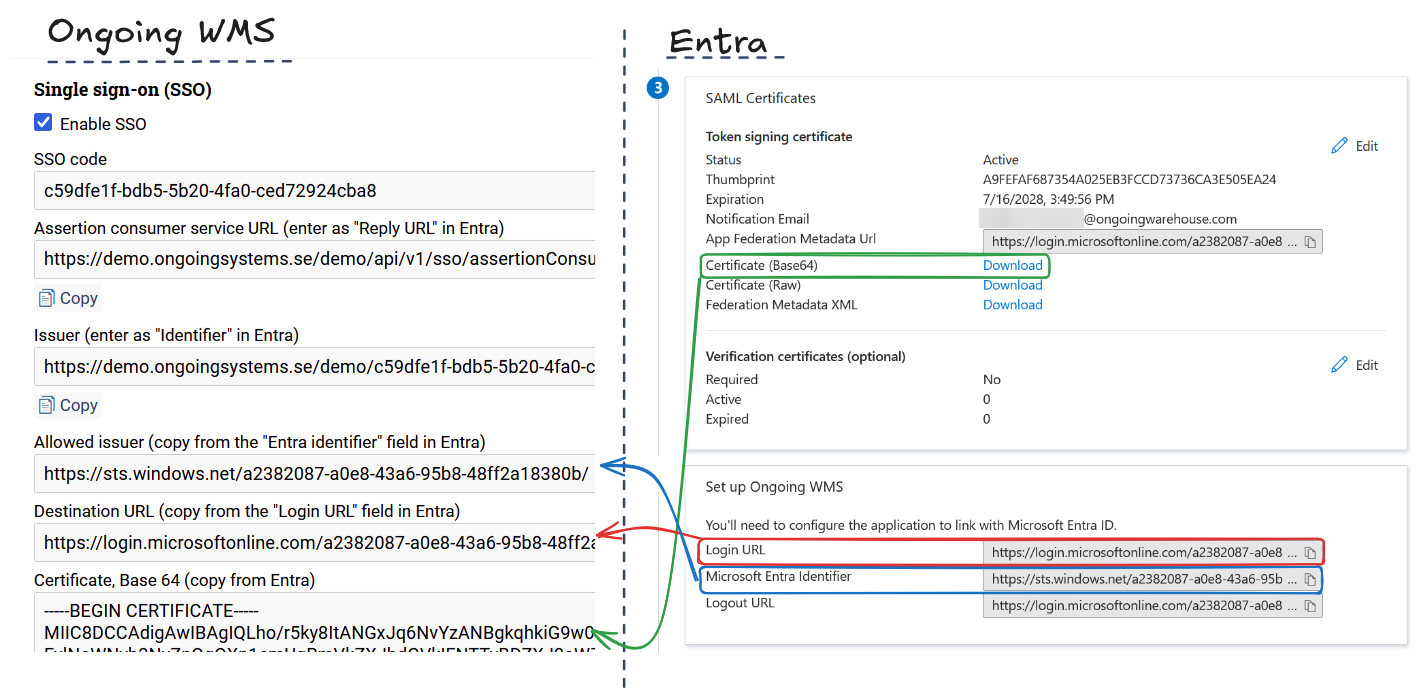Click the Microsoft Entra Identifier field
Screen dimensions: 1426x696
[x=1152, y=579]
